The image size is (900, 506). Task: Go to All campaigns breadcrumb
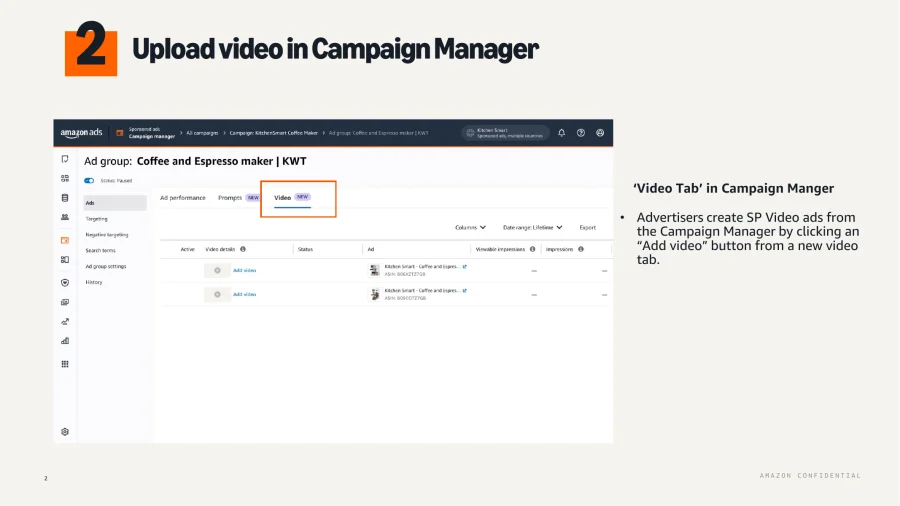coord(202,133)
